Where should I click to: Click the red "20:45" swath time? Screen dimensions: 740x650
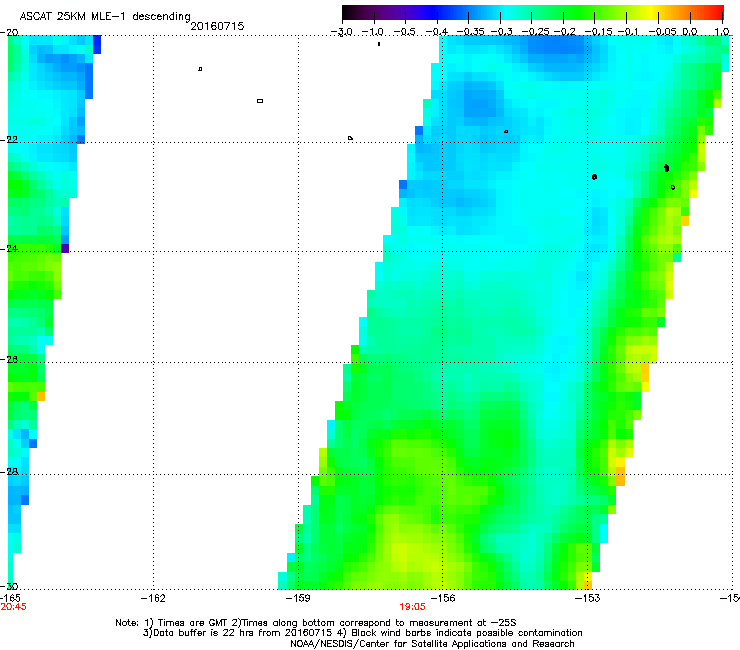14,607
